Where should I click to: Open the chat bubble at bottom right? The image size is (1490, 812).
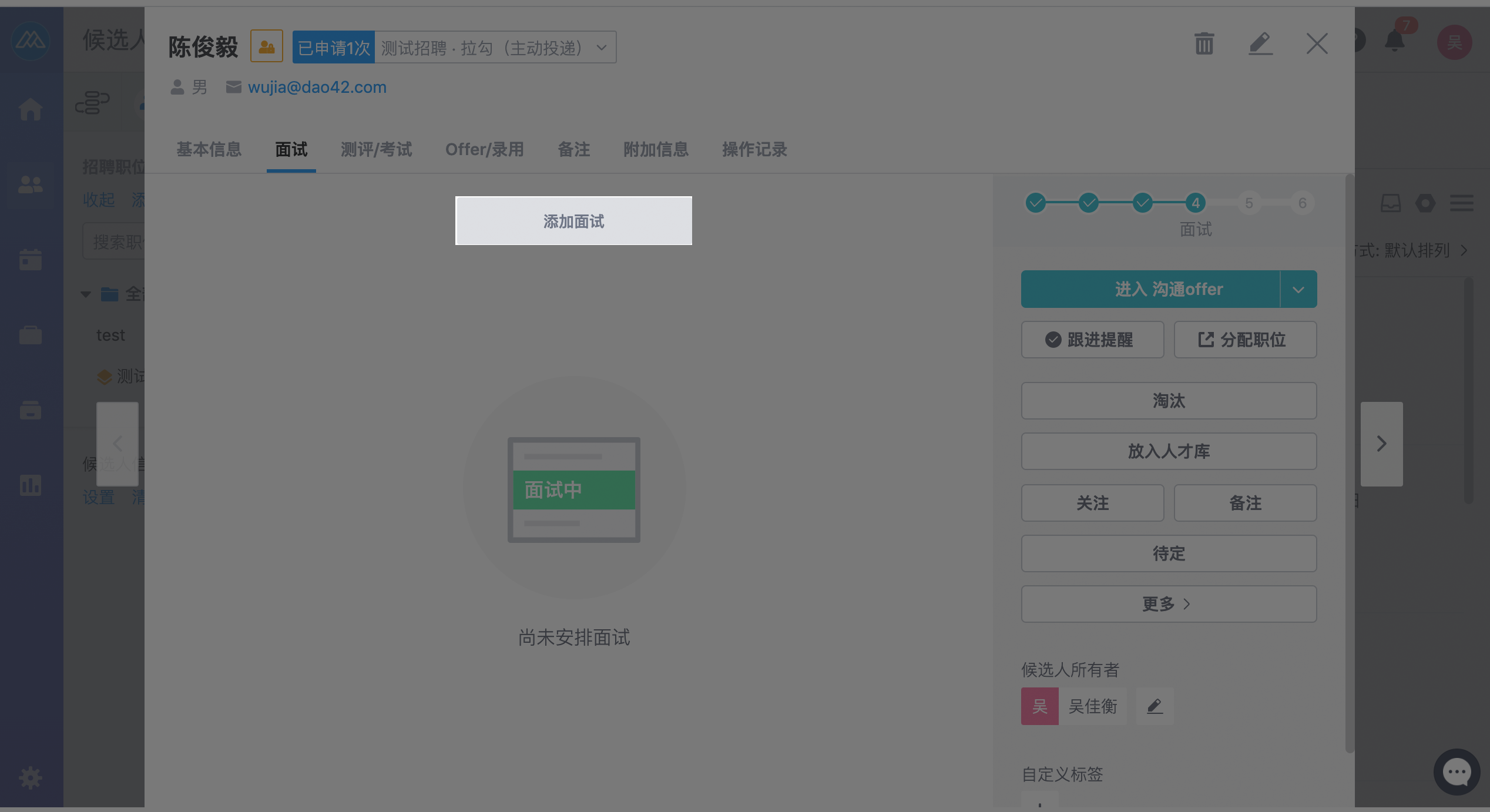(1456, 771)
